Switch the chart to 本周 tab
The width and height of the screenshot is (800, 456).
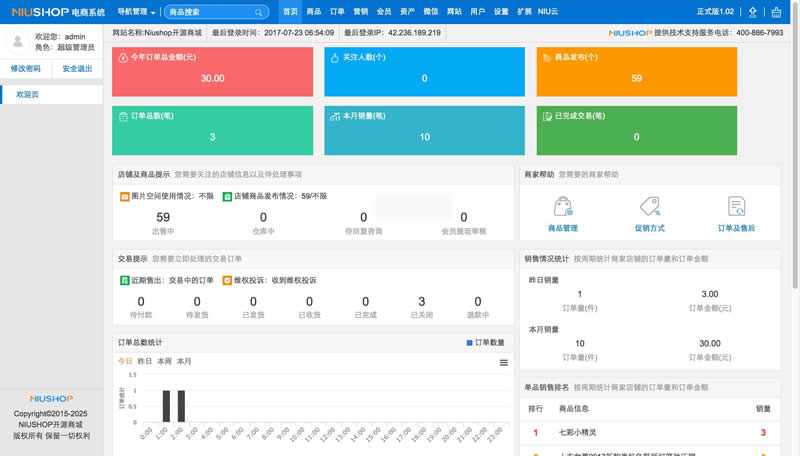[164, 361]
